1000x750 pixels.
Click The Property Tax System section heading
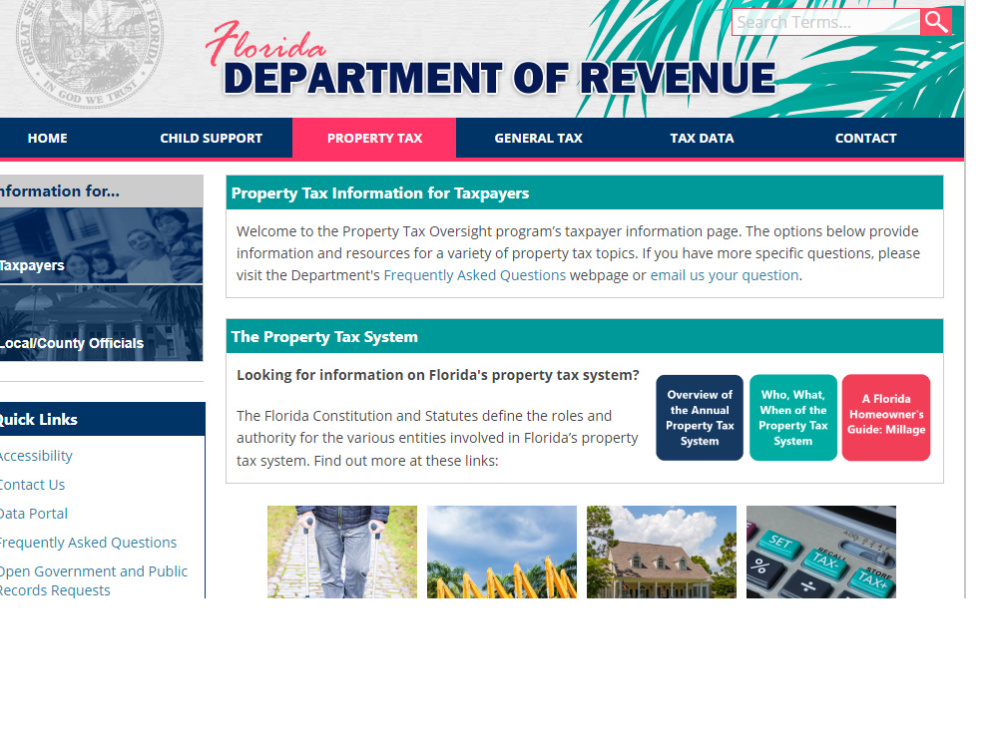pos(325,337)
